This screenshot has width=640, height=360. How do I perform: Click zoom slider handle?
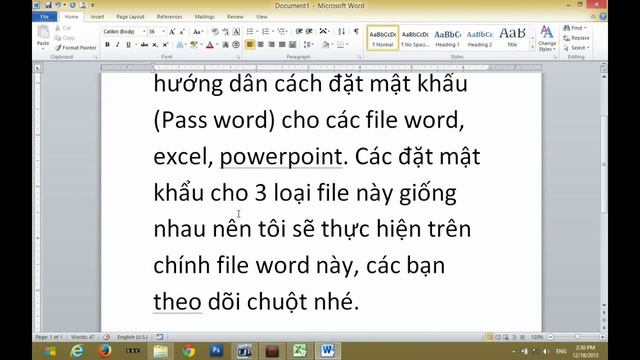point(577,337)
